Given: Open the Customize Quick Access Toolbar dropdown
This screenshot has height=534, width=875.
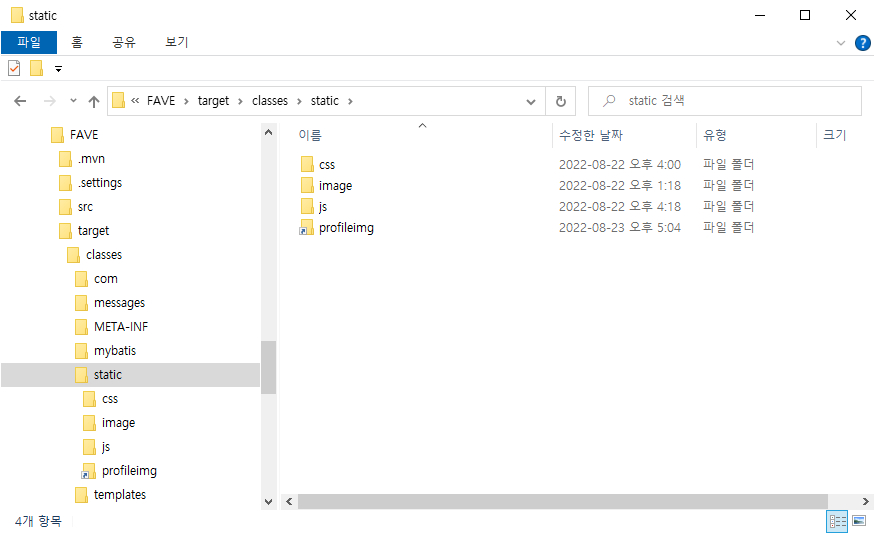Looking at the screenshot, I should tap(59, 69).
